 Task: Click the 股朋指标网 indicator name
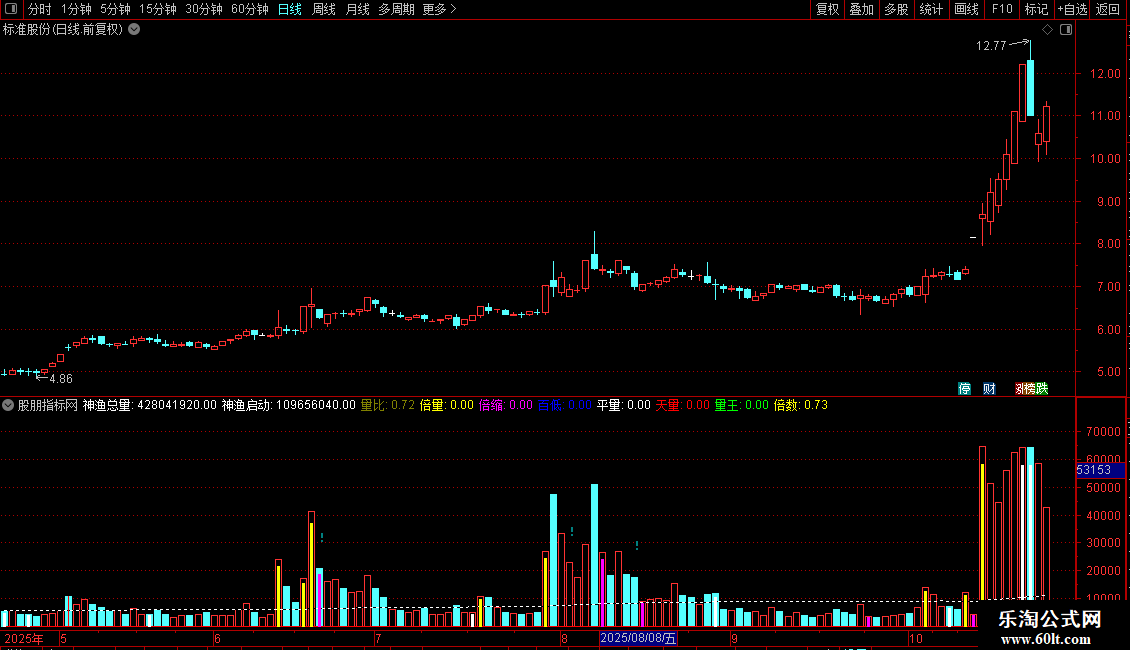pyautogui.click(x=48, y=405)
